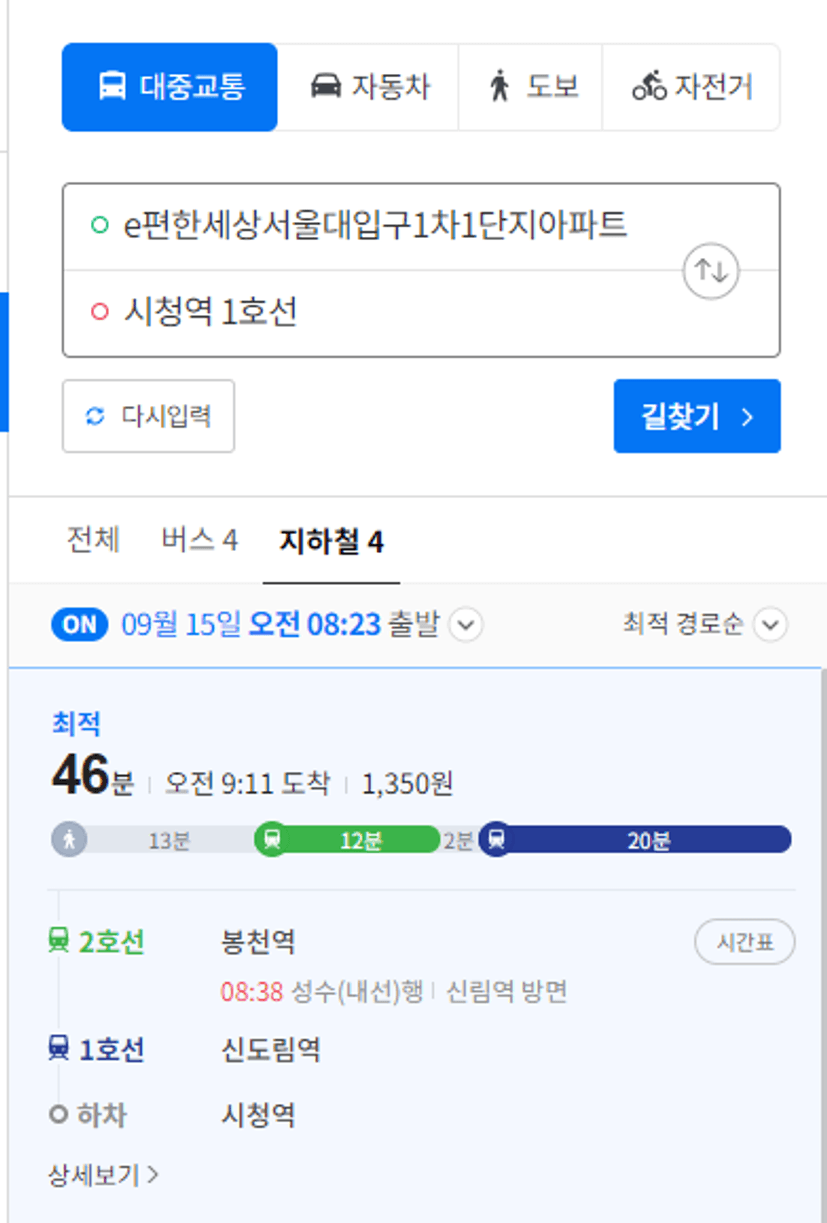The width and height of the screenshot is (827, 1223).
Task: Switch to the 버스 4 tab
Action: click(x=200, y=541)
